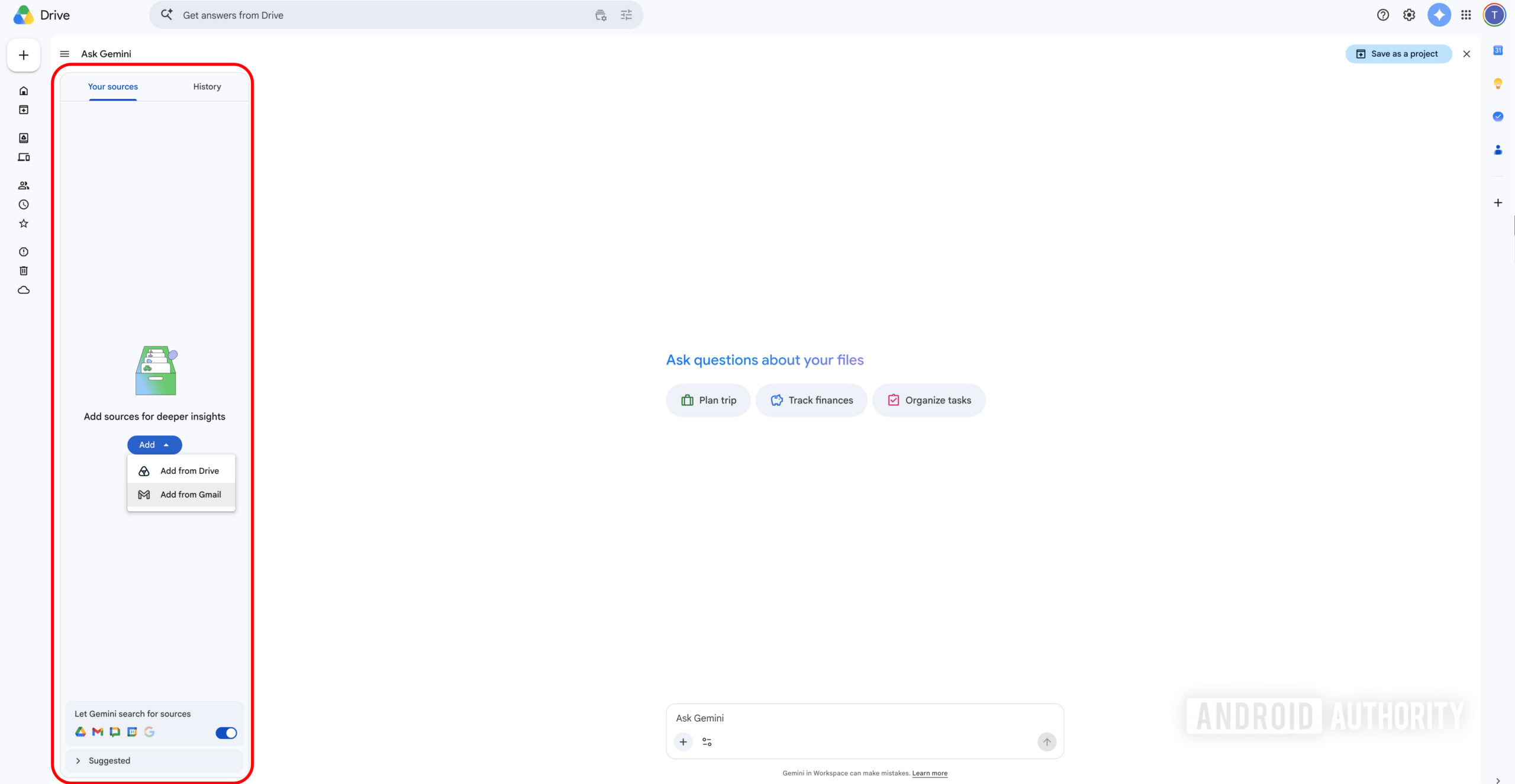Open advanced search filter options icon

pyautogui.click(x=626, y=15)
